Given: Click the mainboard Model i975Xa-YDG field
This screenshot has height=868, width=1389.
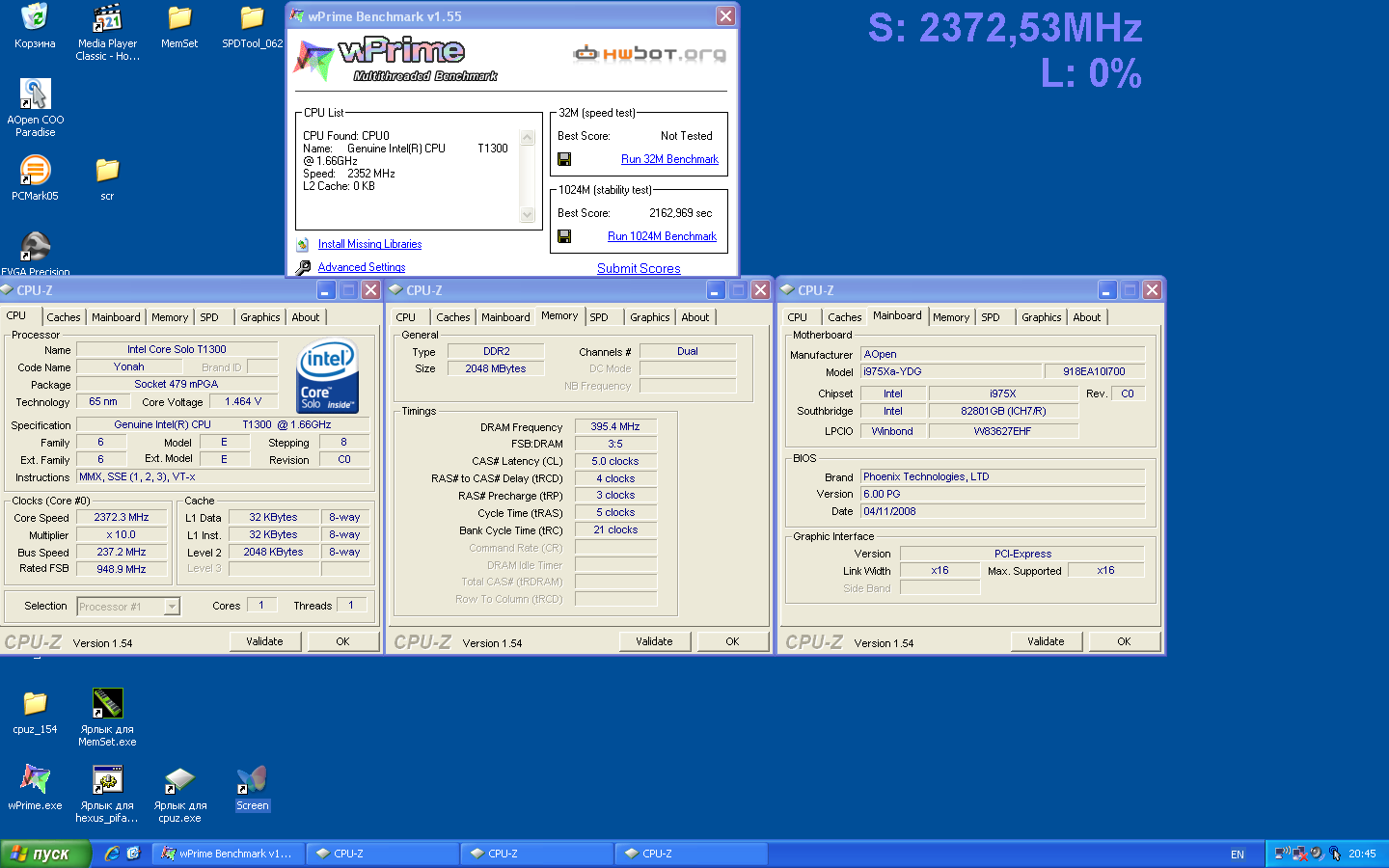Looking at the screenshot, I should (952, 371).
